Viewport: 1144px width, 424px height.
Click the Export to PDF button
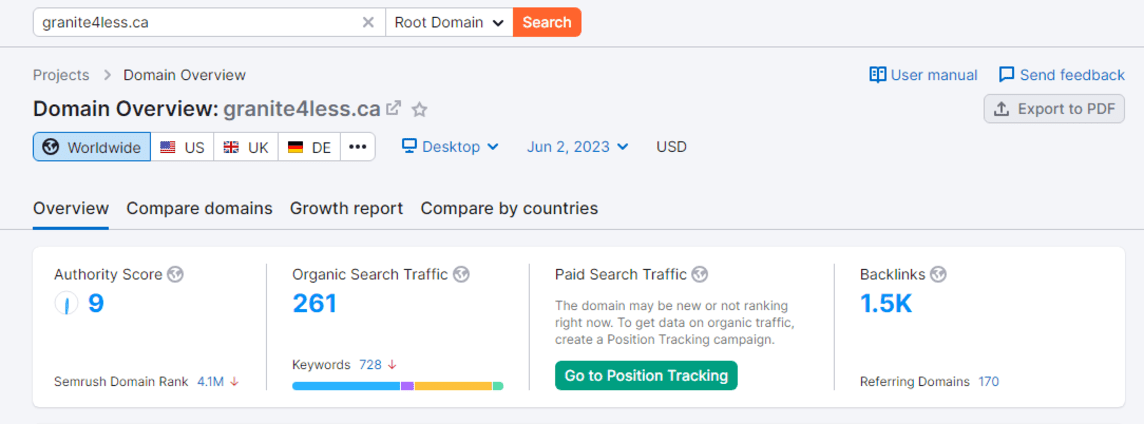[1054, 109]
